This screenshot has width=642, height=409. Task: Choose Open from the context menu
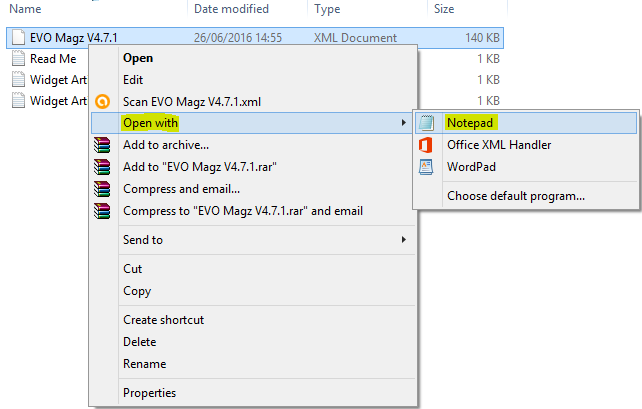click(x=138, y=58)
